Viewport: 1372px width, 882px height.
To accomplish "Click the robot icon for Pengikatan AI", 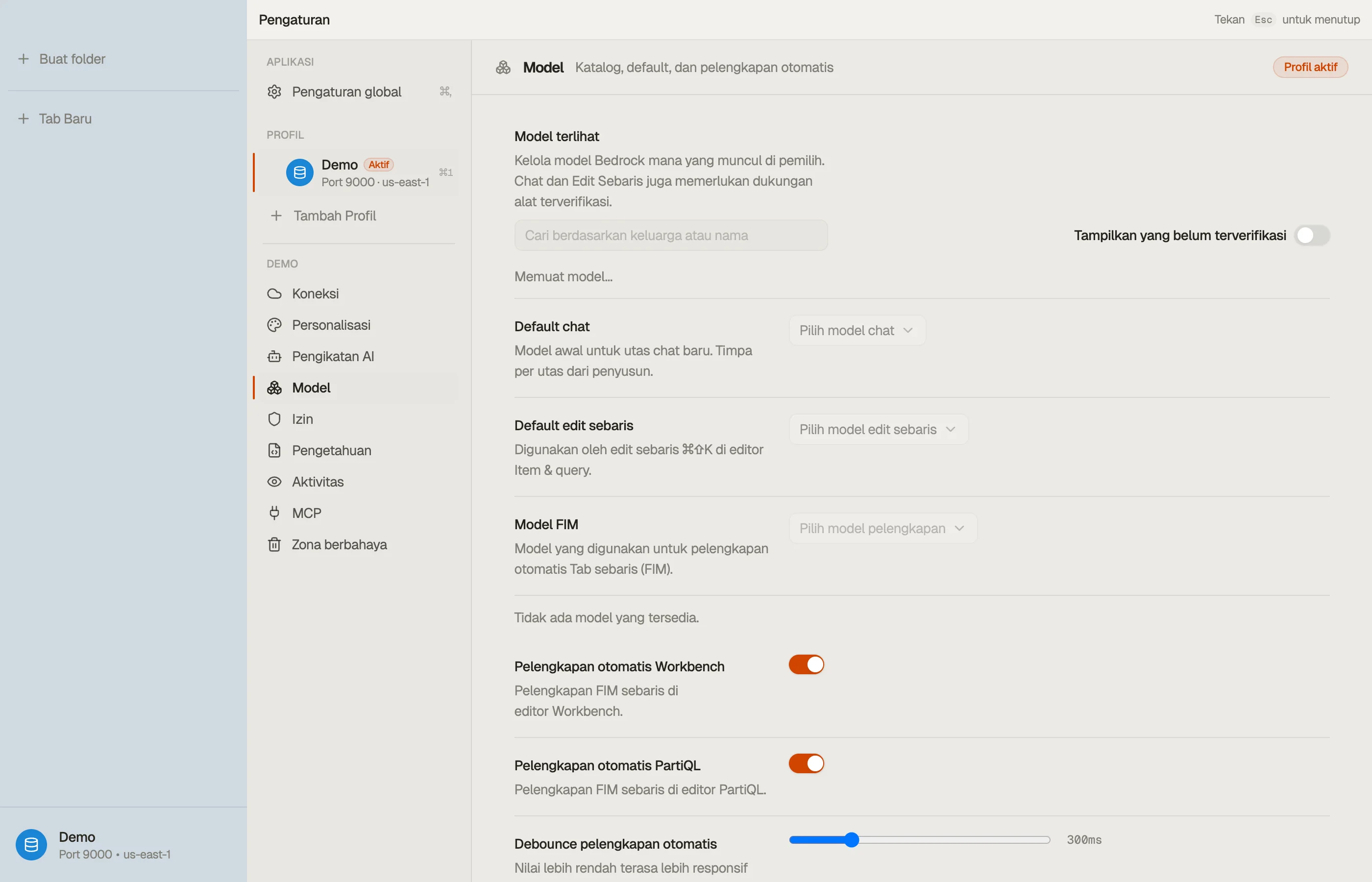I will 274,356.
